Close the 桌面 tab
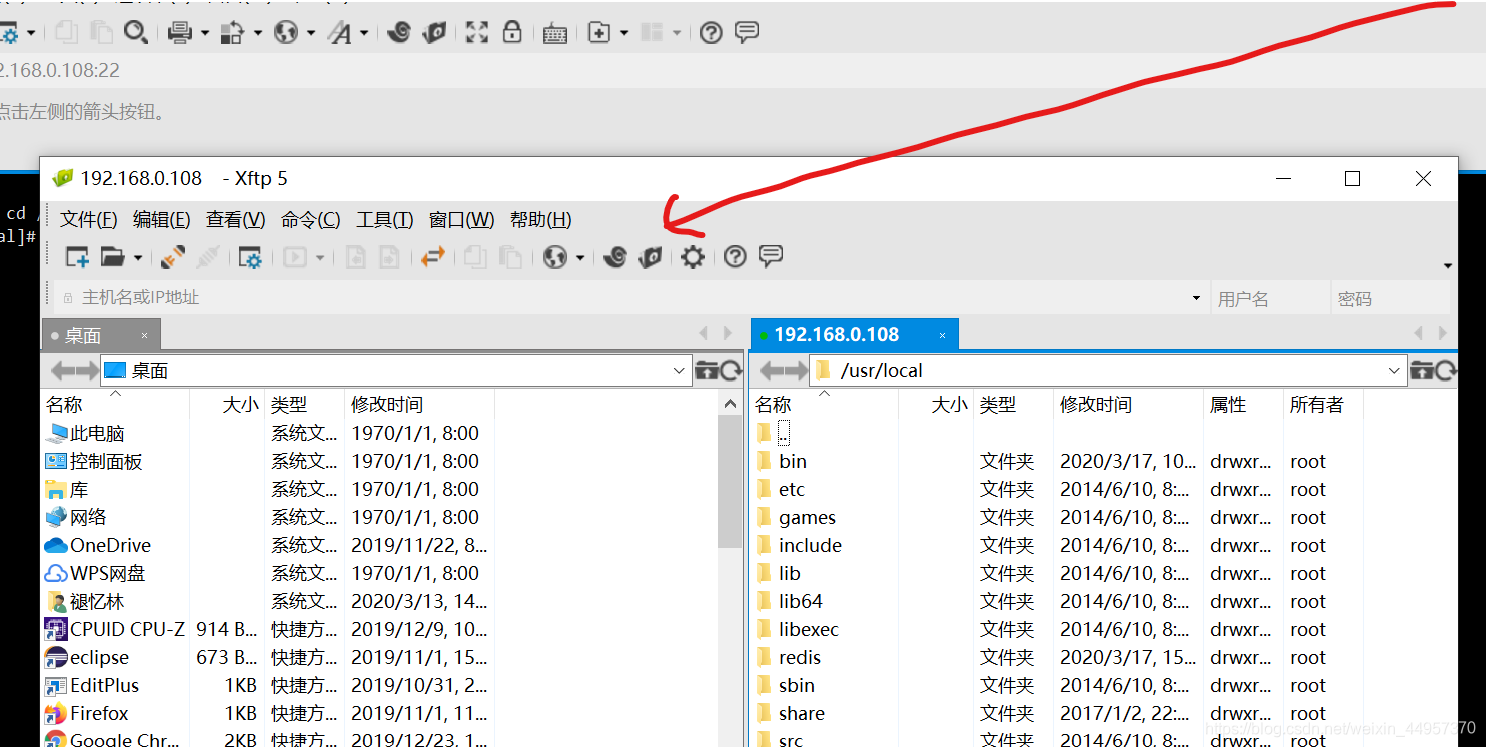The height and width of the screenshot is (747, 1486). pos(145,336)
